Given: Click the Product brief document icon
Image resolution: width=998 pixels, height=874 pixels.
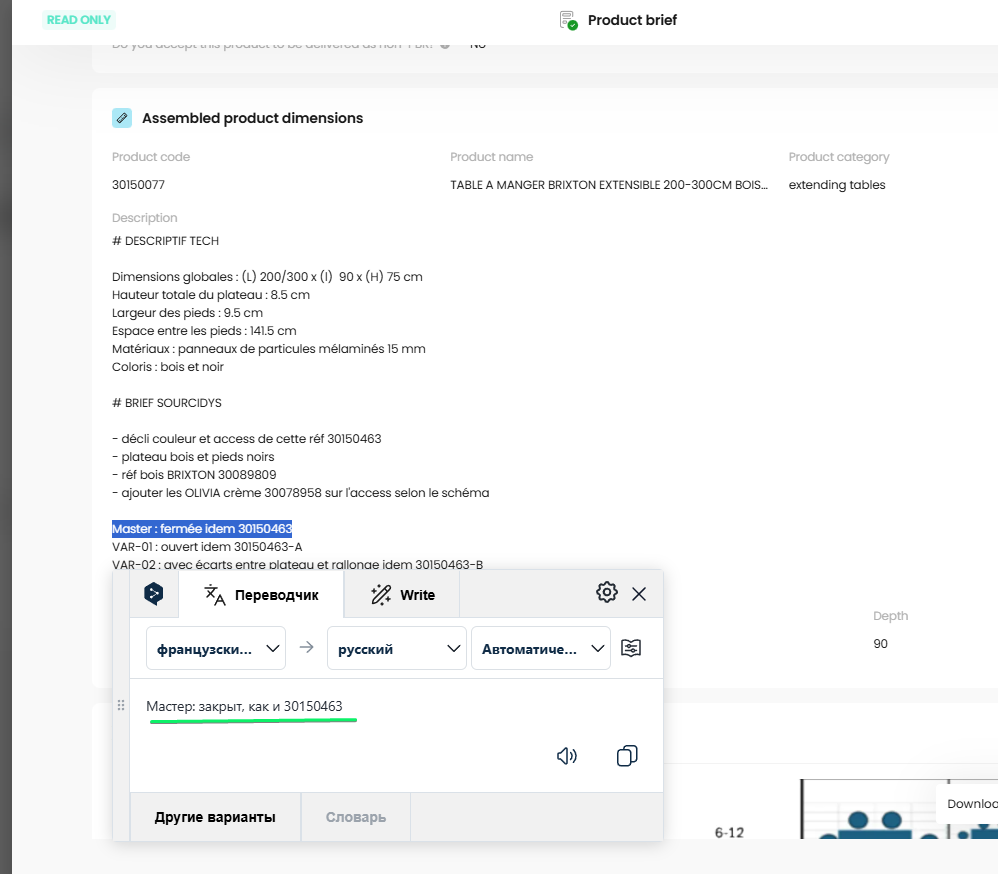Looking at the screenshot, I should [568, 20].
